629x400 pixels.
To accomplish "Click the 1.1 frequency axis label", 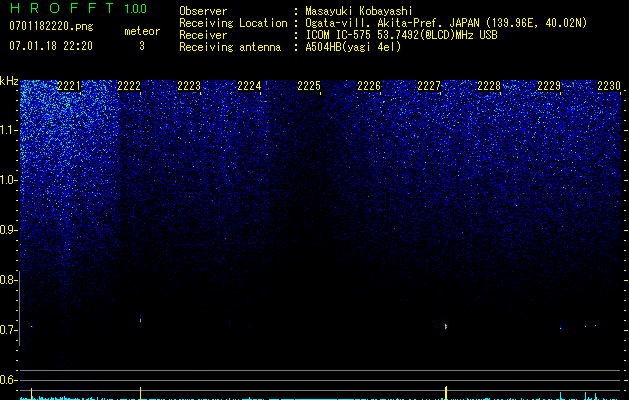I will pyautogui.click(x=8, y=130).
